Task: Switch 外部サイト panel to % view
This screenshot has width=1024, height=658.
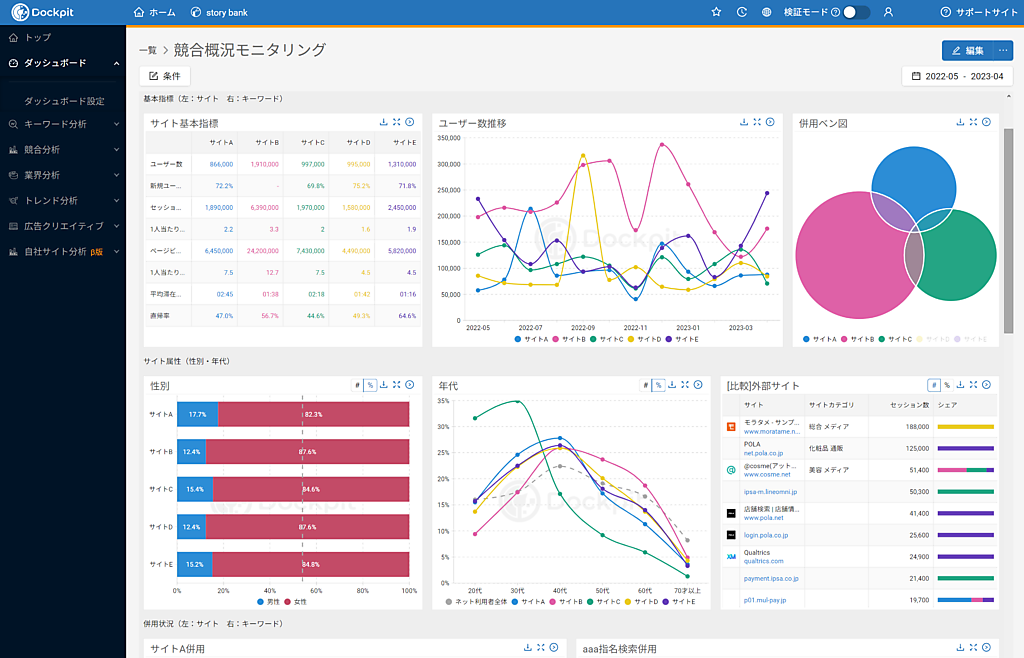Action: 947,384
